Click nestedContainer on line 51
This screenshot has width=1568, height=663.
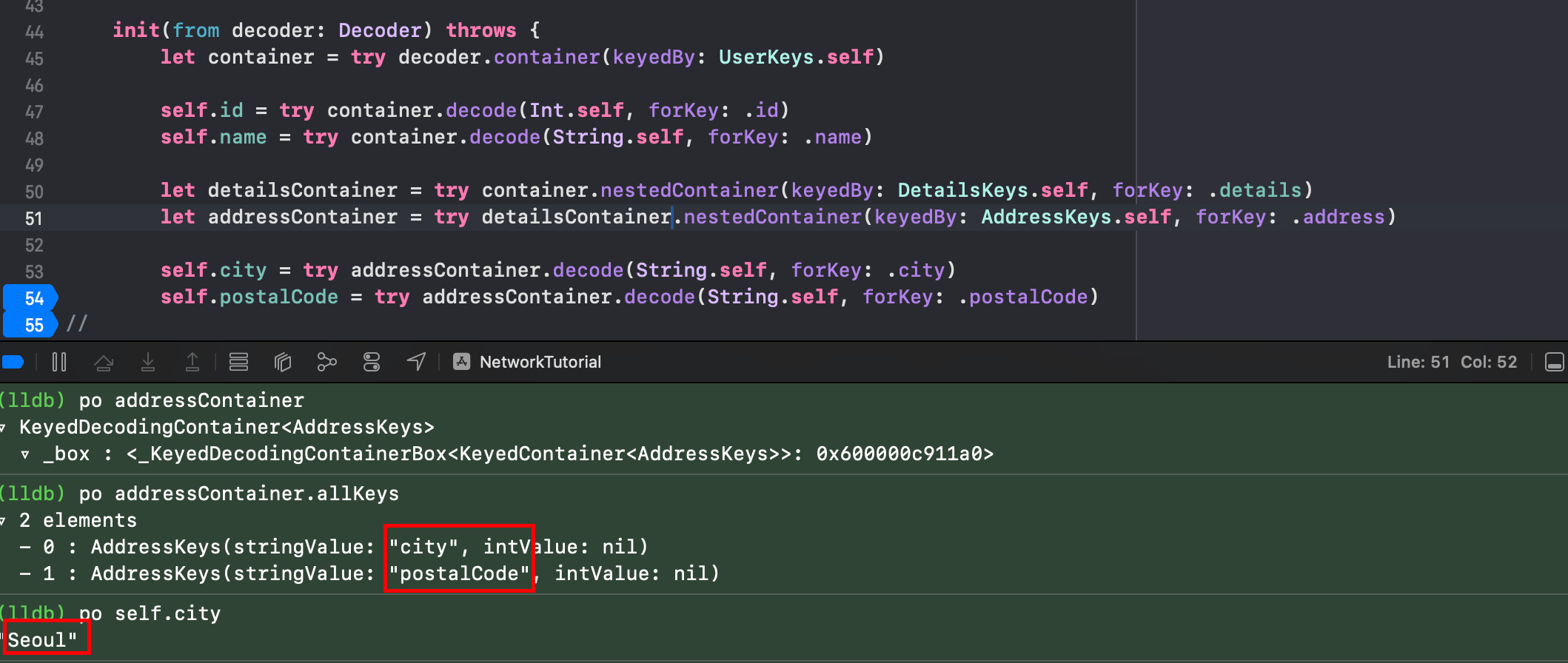[x=772, y=217]
